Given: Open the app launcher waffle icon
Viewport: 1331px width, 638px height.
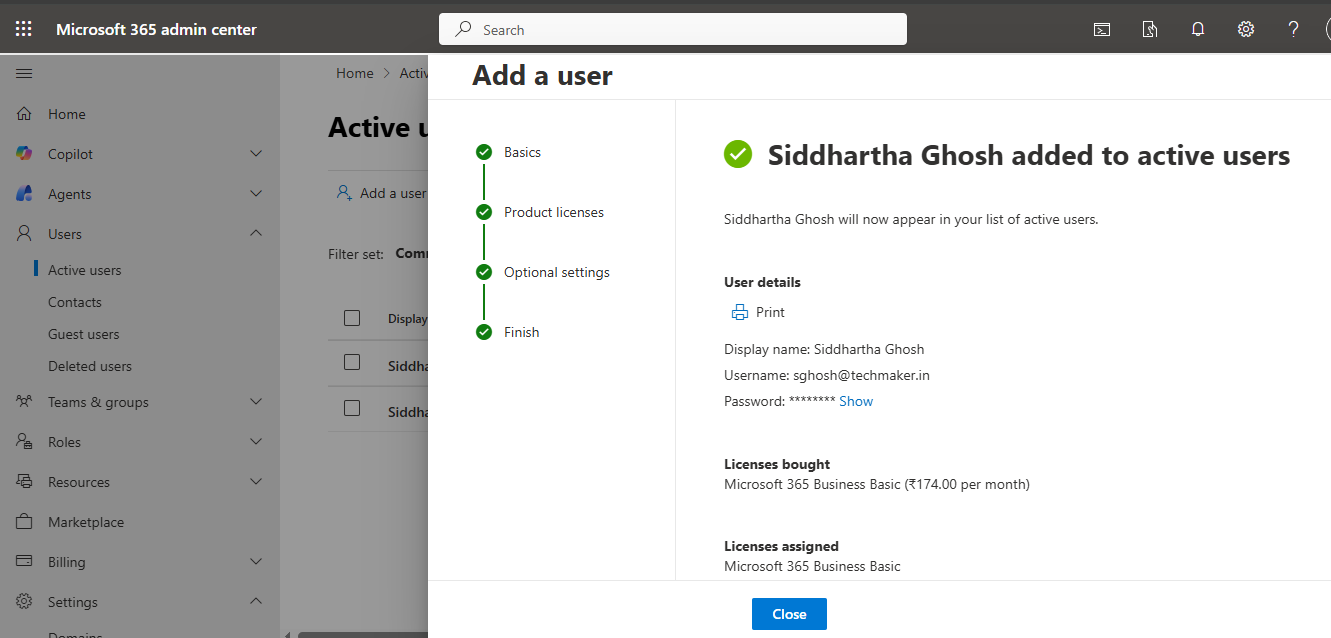Looking at the screenshot, I should click(x=24, y=29).
